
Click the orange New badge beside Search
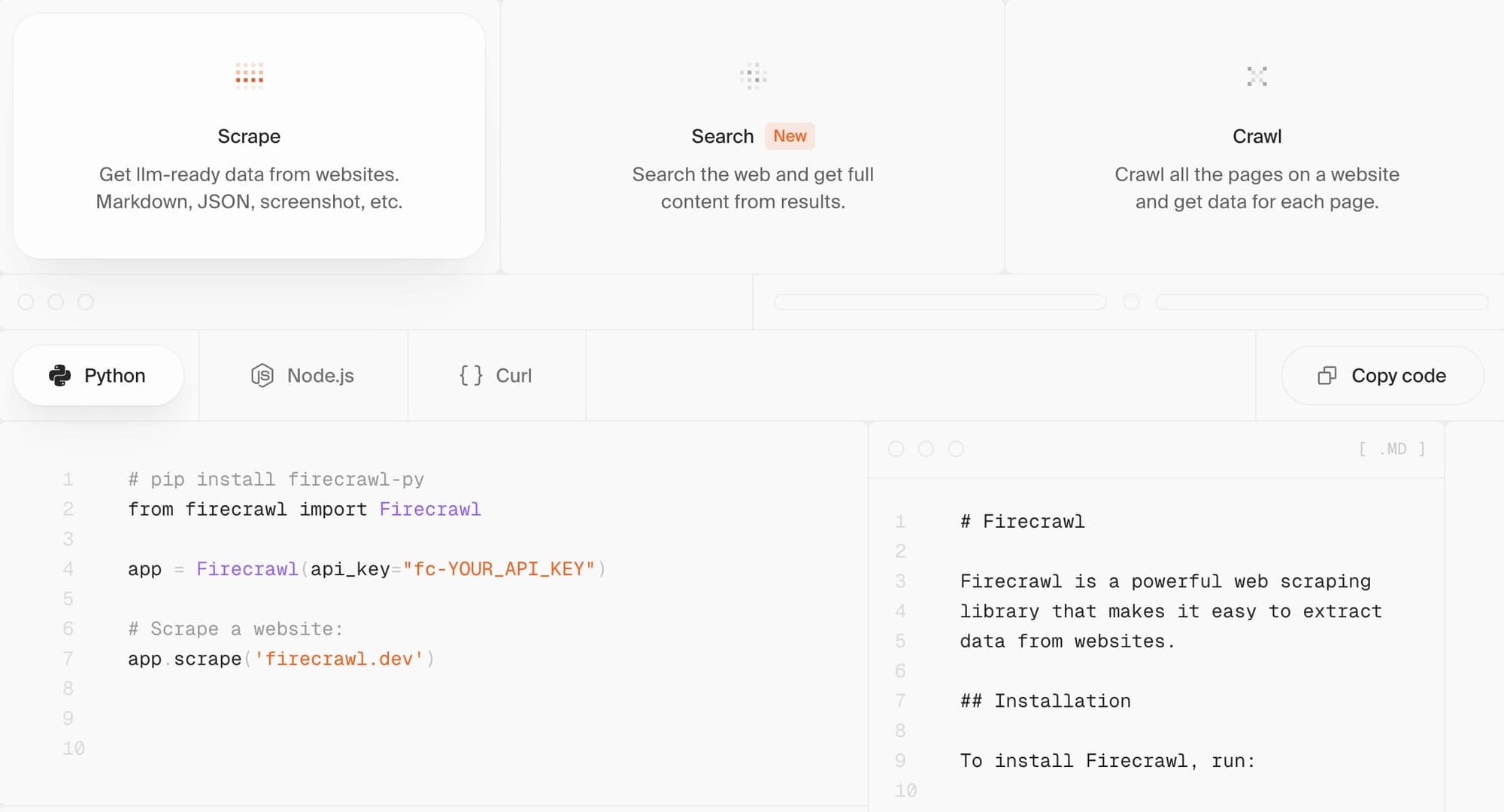tap(790, 136)
